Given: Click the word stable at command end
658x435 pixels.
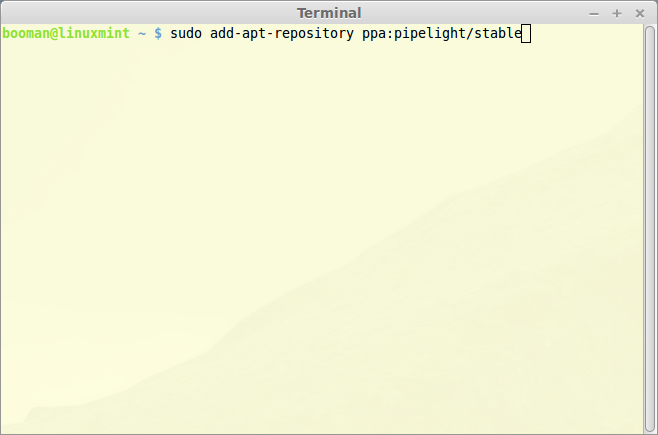Looking at the screenshot, I should pyautogui.click(x=497, y=33).
